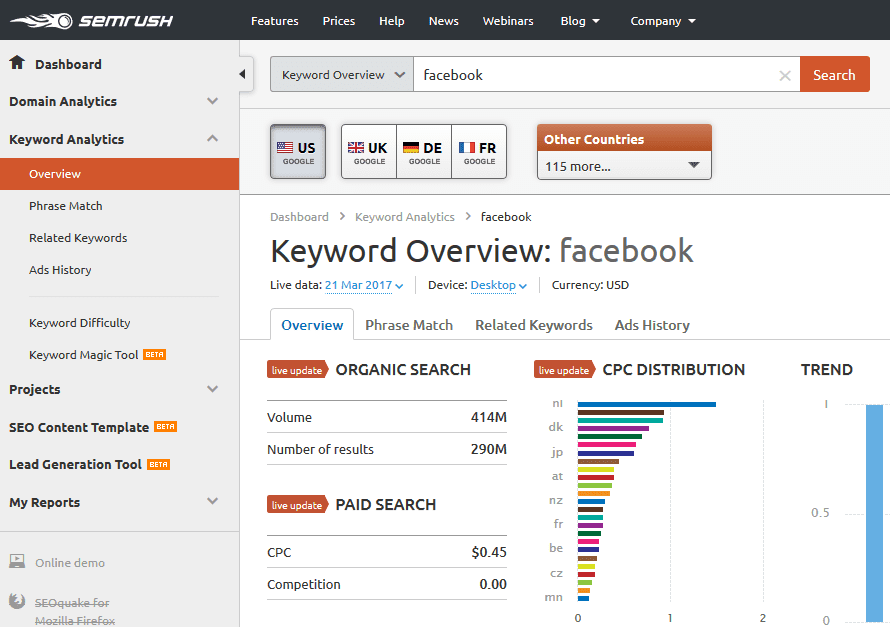Select the US Google database
The width and height of the screenshot is (890, 627).
pyautogui.click(x=298, y=152)
